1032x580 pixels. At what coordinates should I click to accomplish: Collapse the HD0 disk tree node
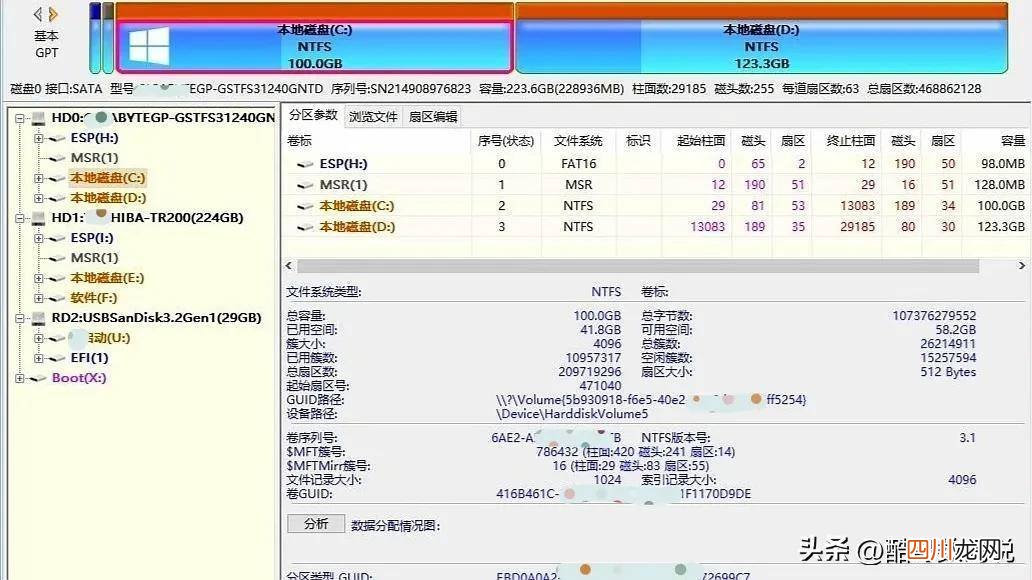pos(20,118)
